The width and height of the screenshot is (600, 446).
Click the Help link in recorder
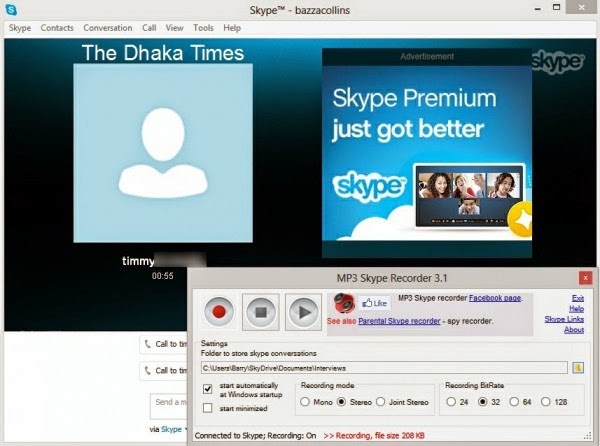click(x=576, y=308)
